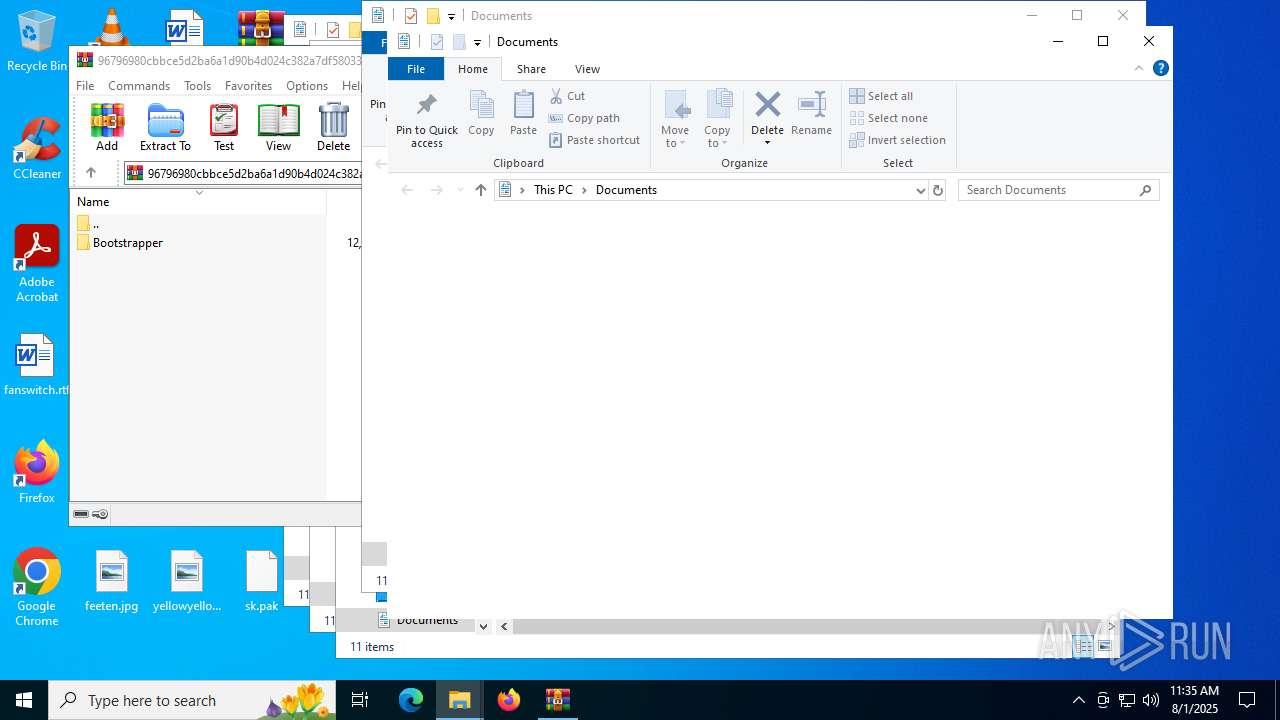Sort by Name column in WinRAR
This screenshot has width=1280, height=720.
[x=200, y=201]
